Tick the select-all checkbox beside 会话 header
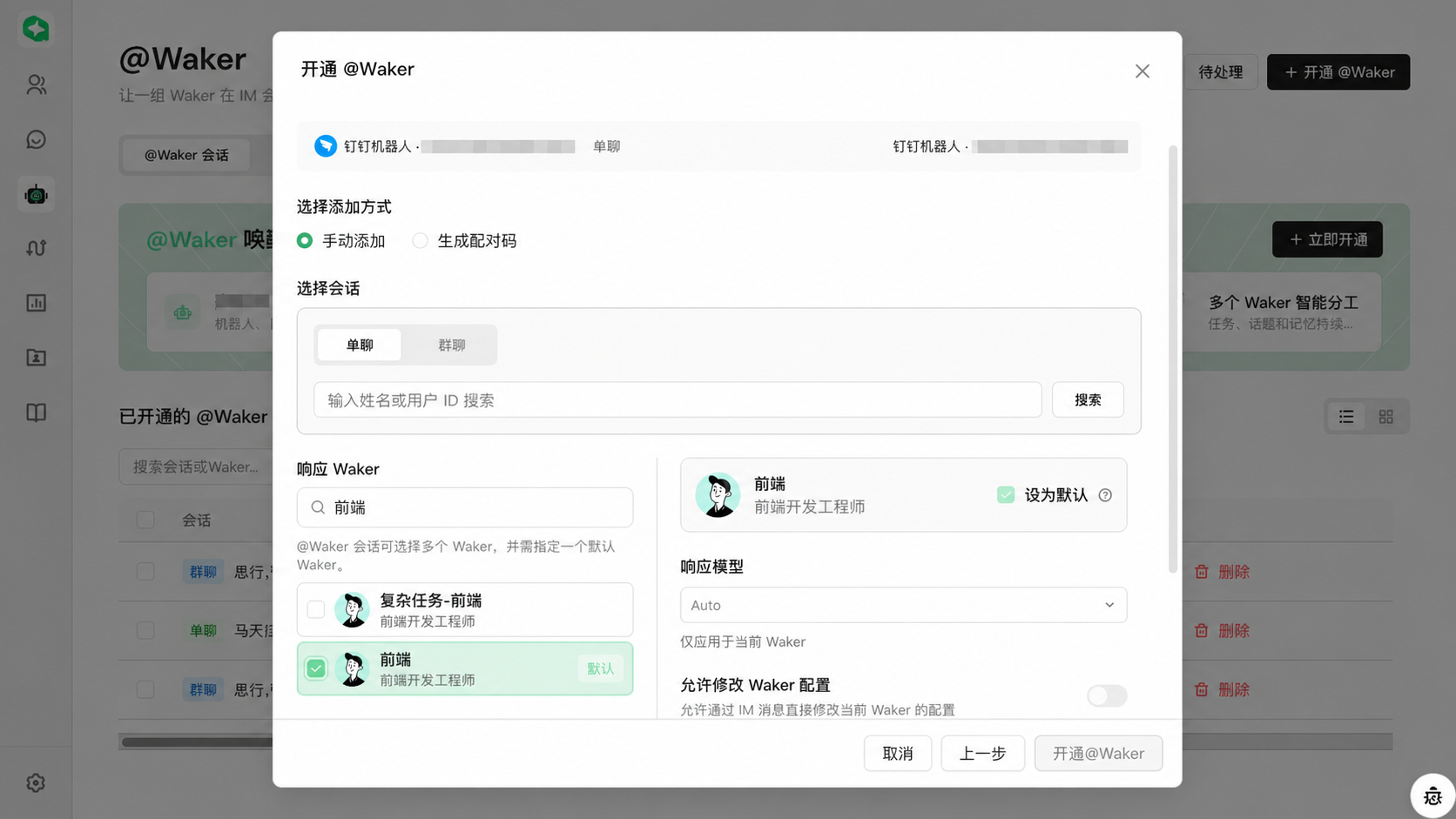This screenshot has height=819, width=1456. point(145,520)
